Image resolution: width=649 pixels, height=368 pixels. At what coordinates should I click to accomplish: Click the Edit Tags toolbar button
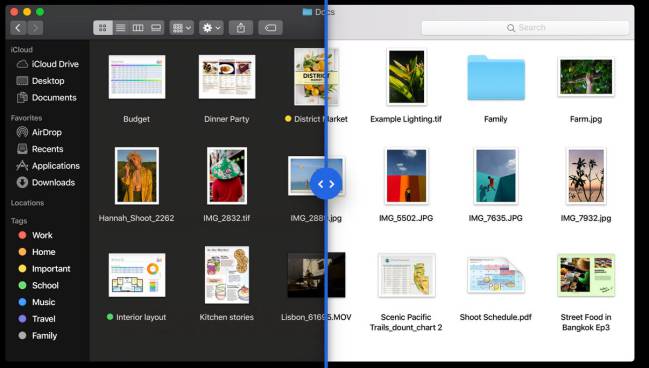(x=270, y=28)
